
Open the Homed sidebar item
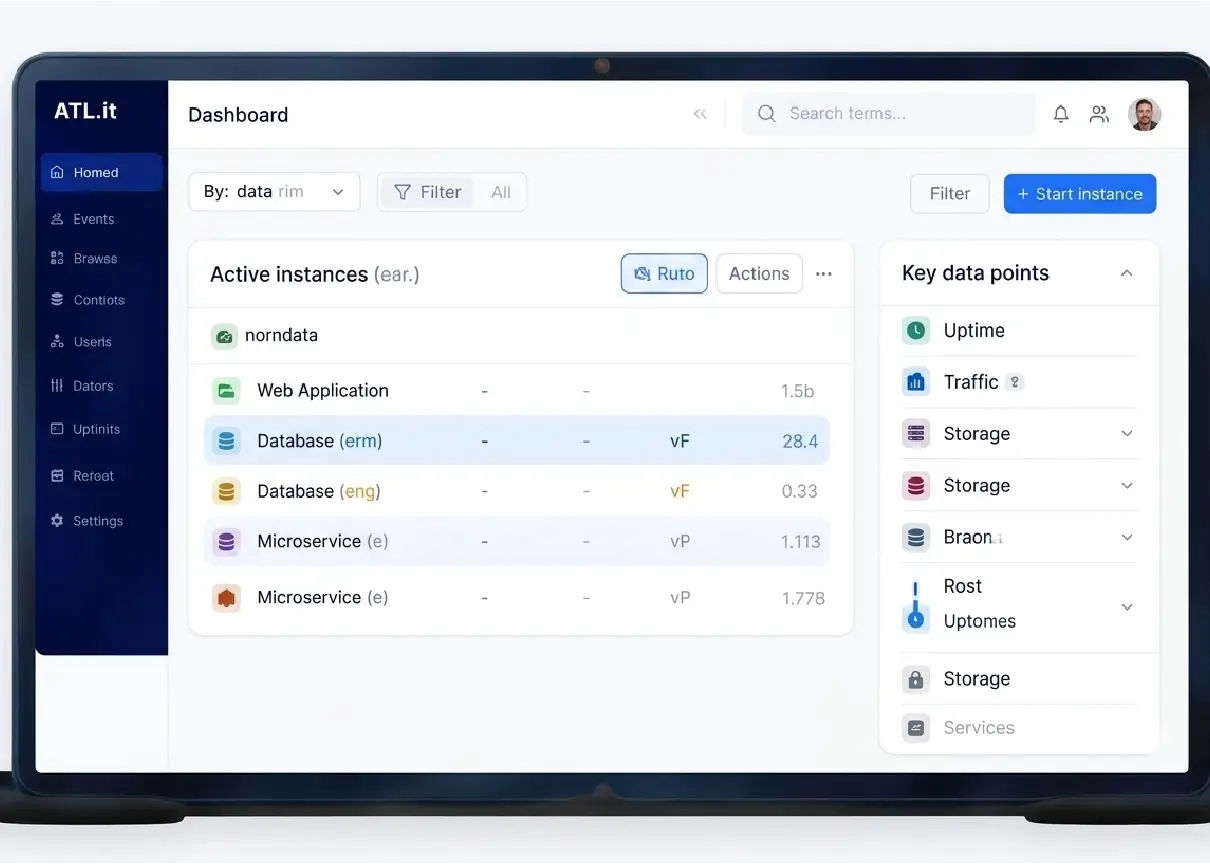[x=101, y=172]
